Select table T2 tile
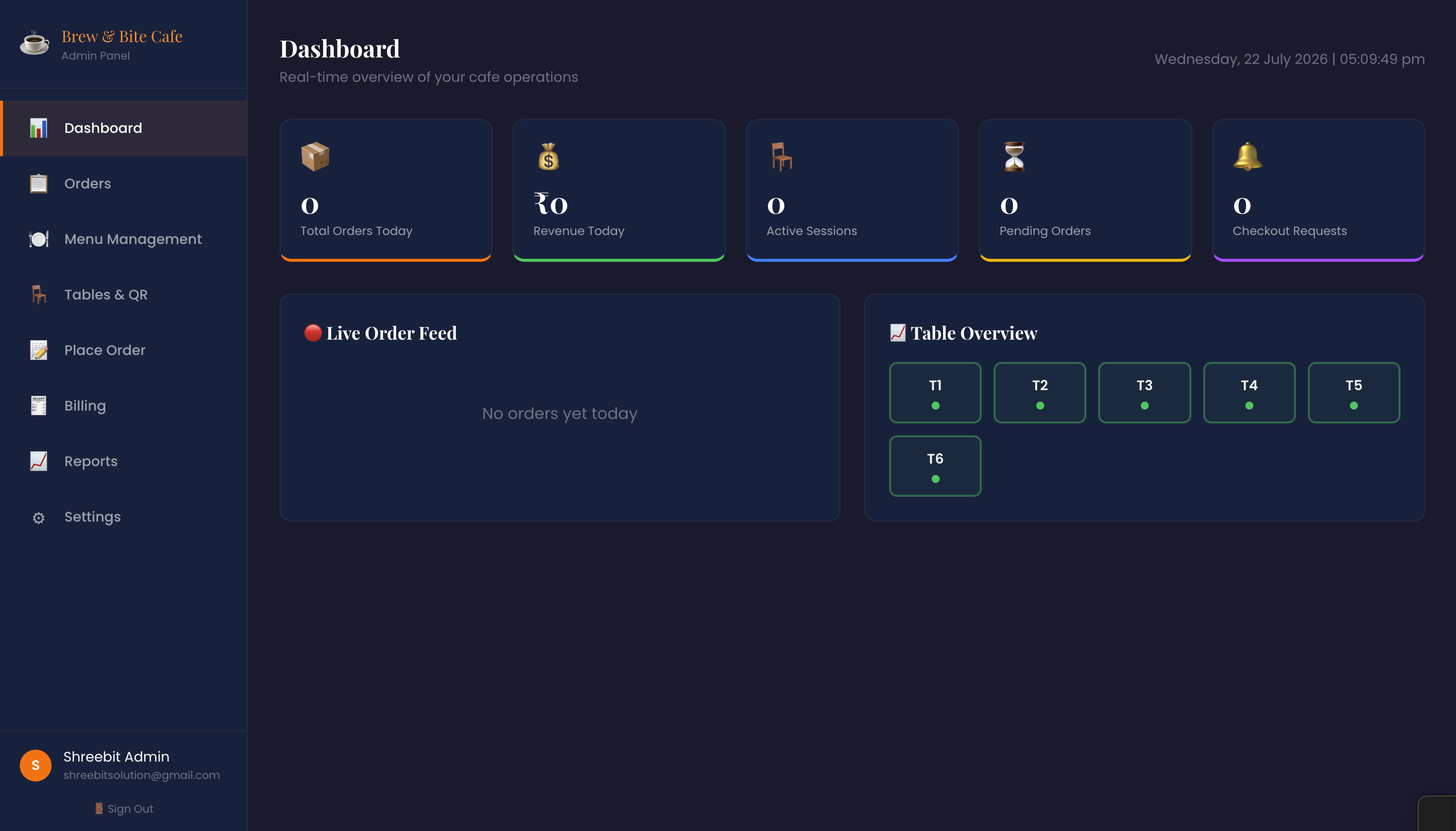 (x=1040, y=393)
